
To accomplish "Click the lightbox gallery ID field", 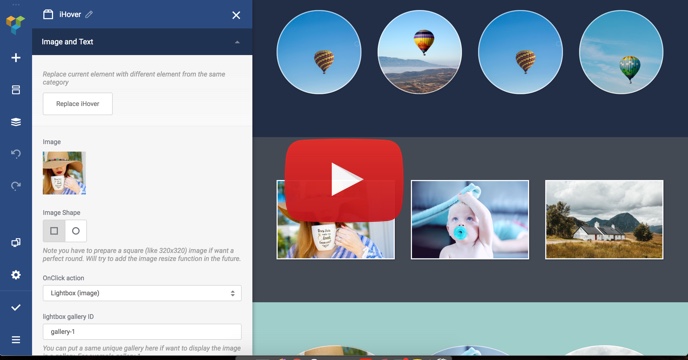I will (142, 332).
